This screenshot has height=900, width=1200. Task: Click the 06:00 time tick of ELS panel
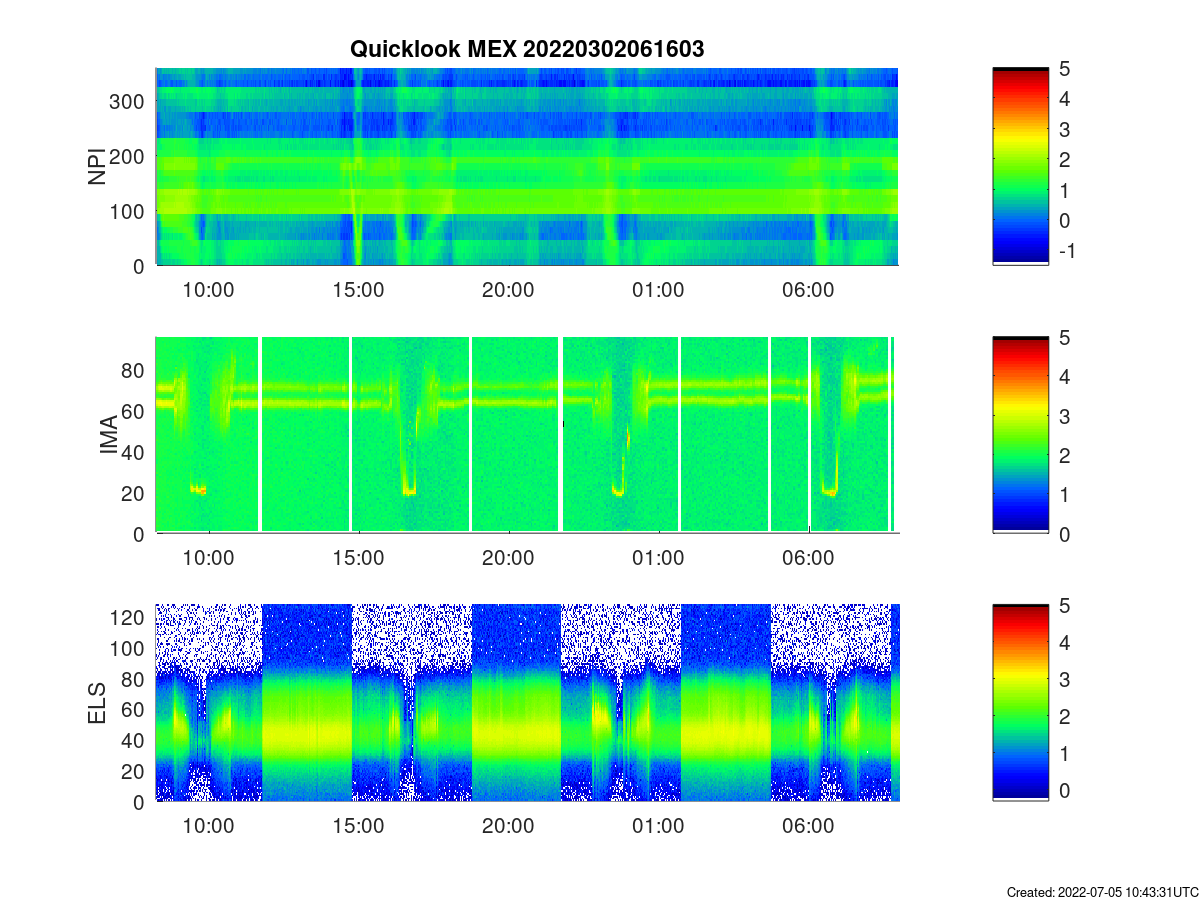coord(808,826)
